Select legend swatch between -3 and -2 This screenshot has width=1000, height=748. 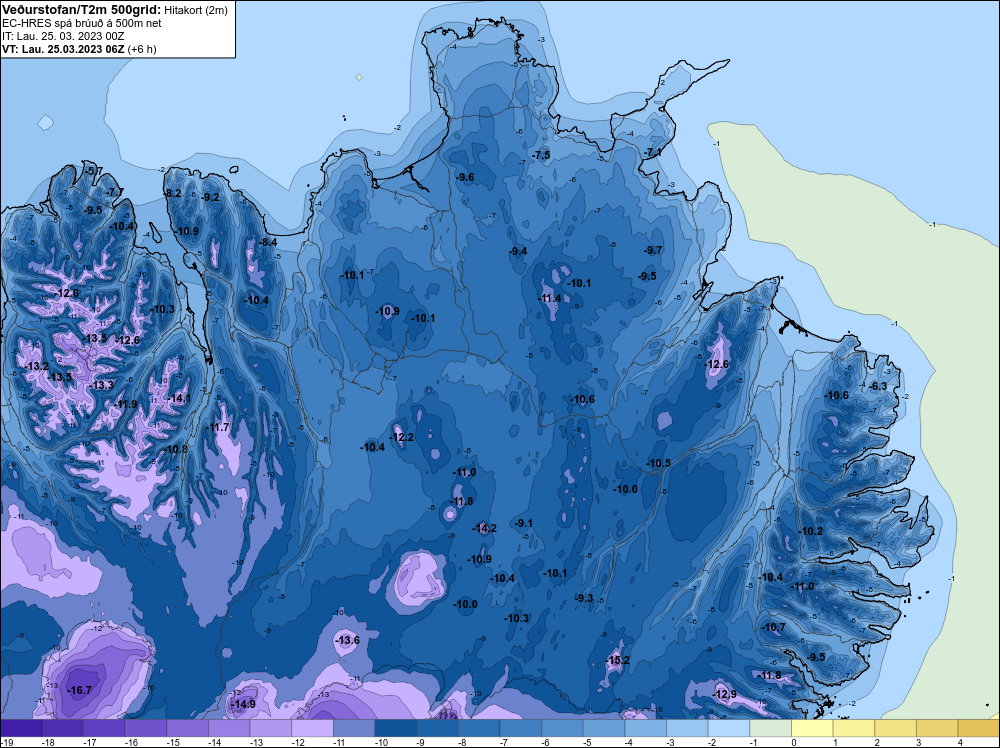tap(688, 728)
